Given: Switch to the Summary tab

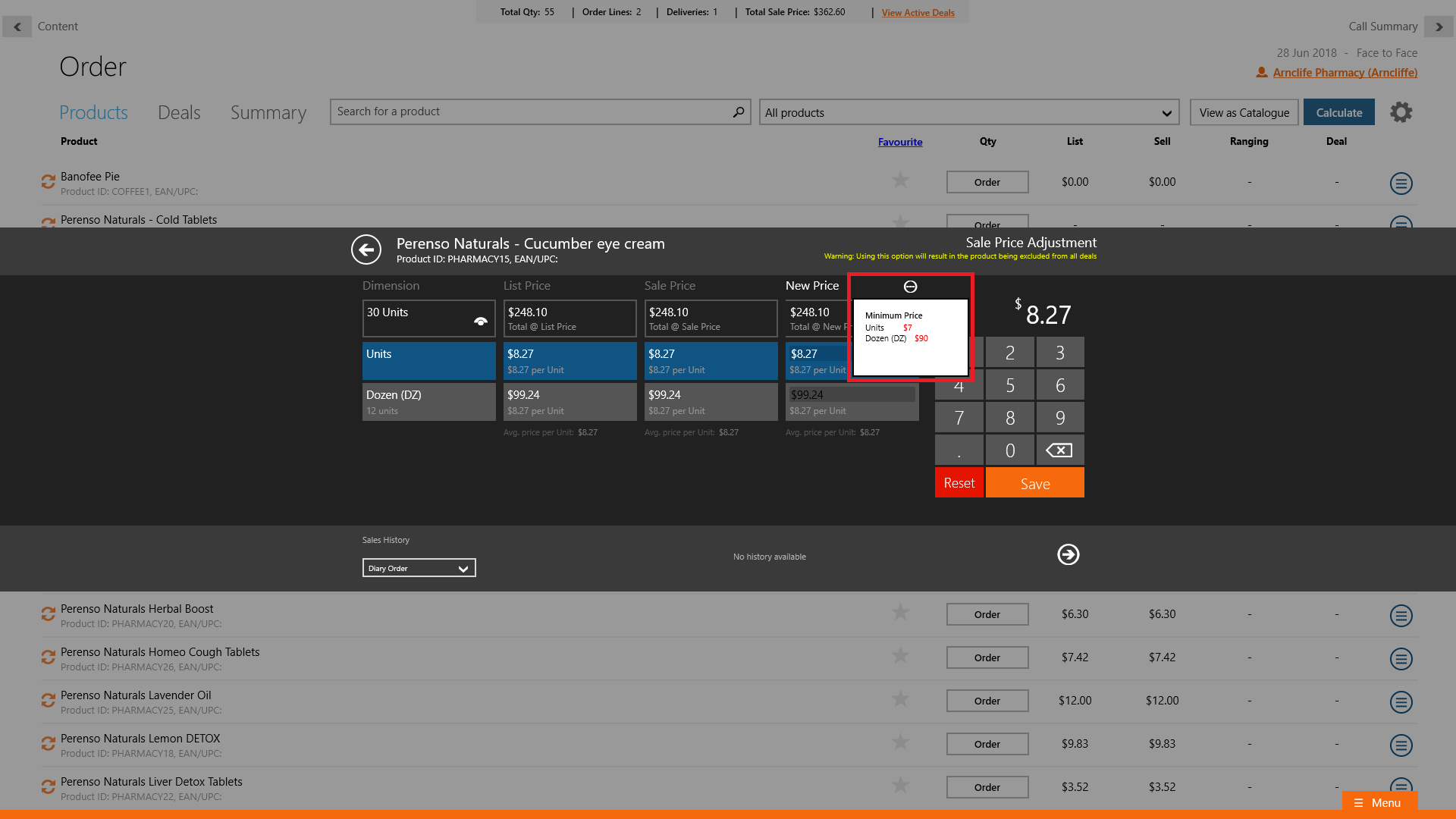Looking at the screenshot, I should (268, 113).
